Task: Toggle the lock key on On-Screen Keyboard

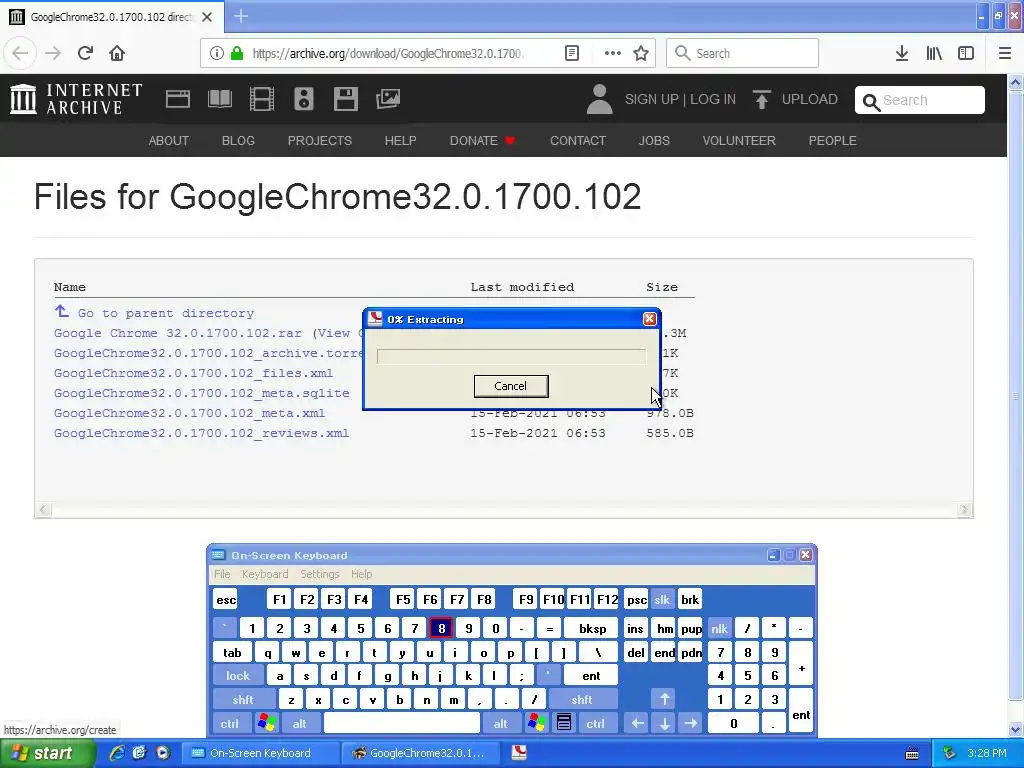Action: tap(238, 675)
